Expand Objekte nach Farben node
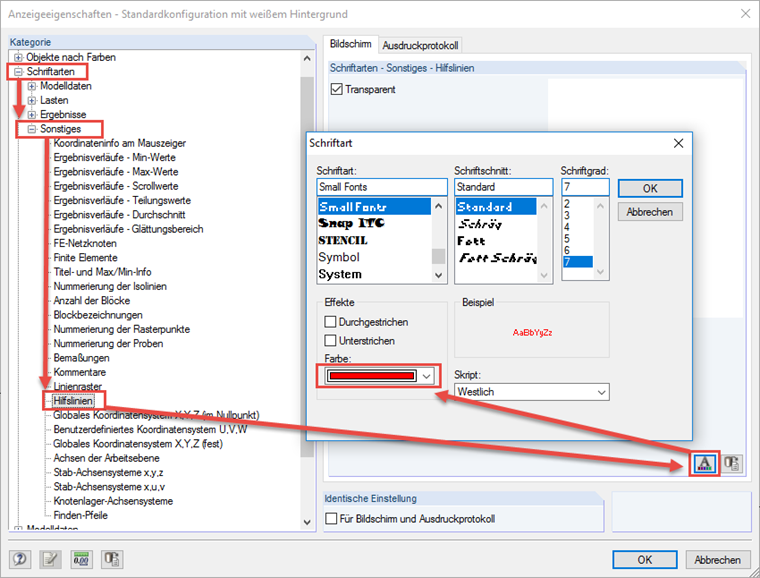760x578 pixels. click(x=18, y=57)
